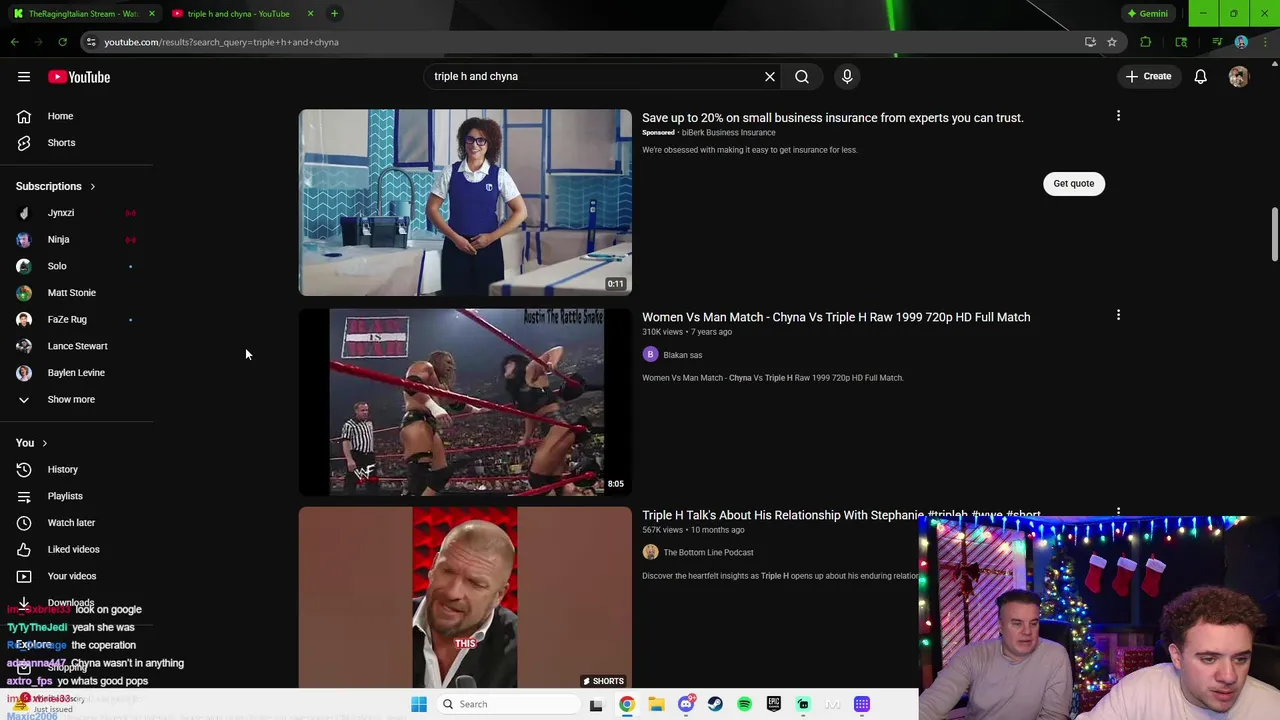
Task: Open Liked videos in the sidebar
Action: click(76, 549)
